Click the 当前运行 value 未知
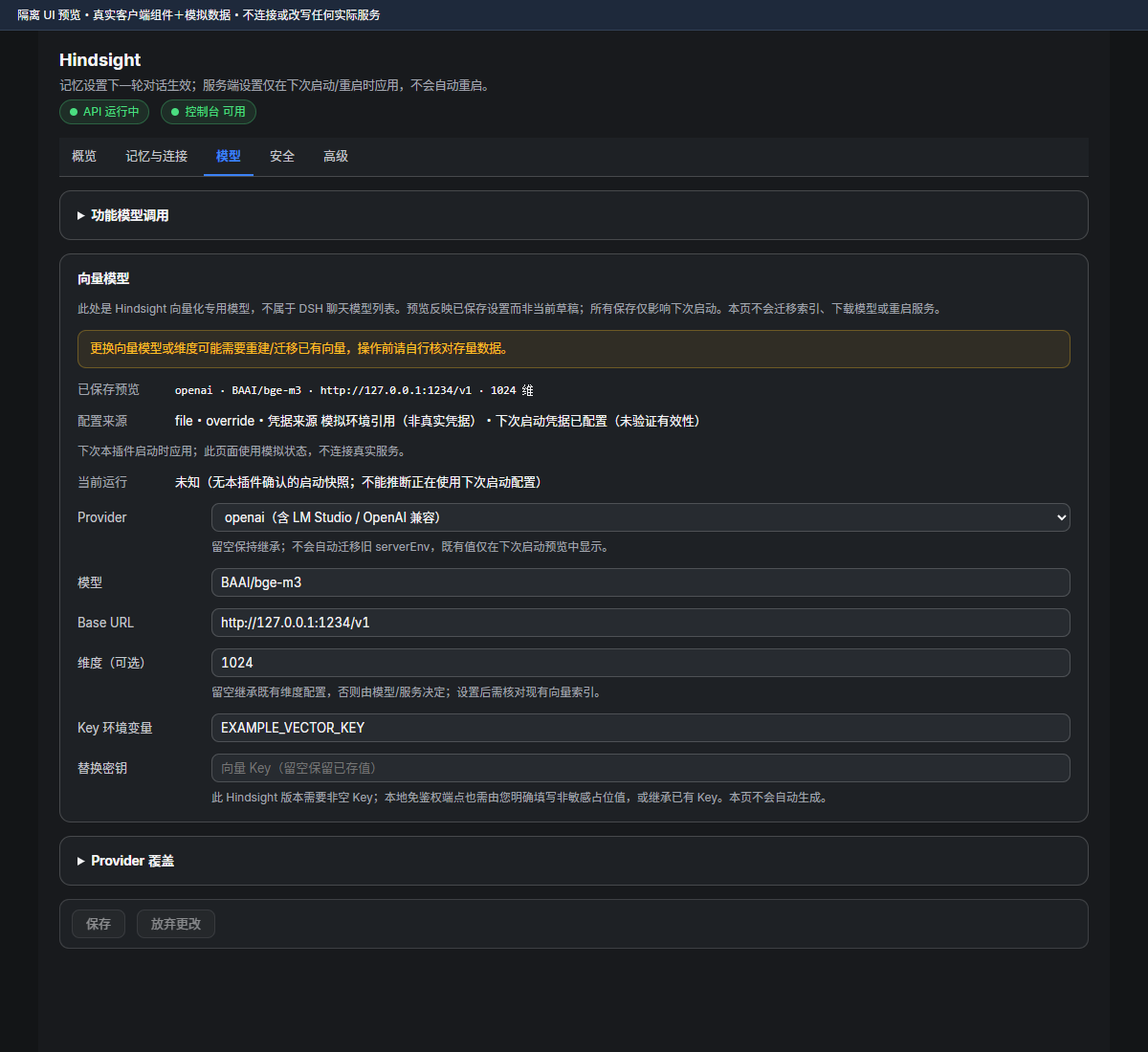The width and height of the screenshot is (1148, 1052). click(362, 482)
